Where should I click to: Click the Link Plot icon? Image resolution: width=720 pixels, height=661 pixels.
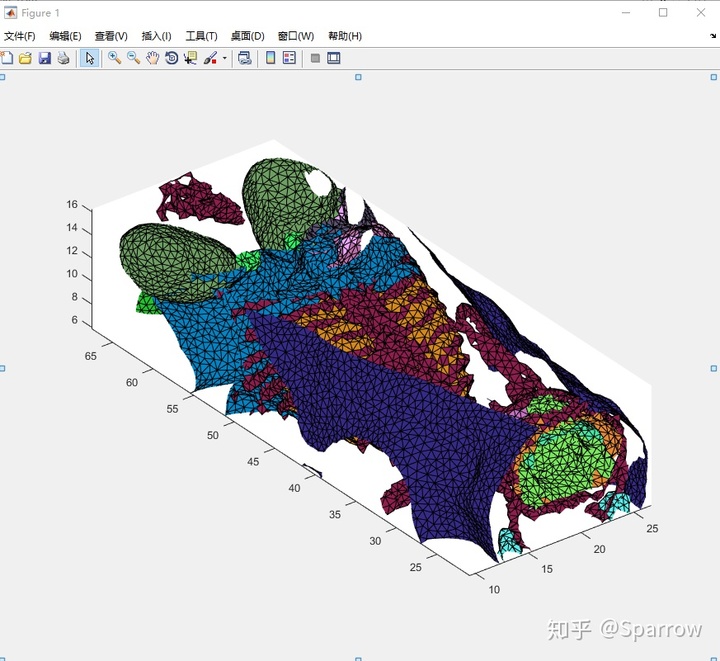[245, 58]
